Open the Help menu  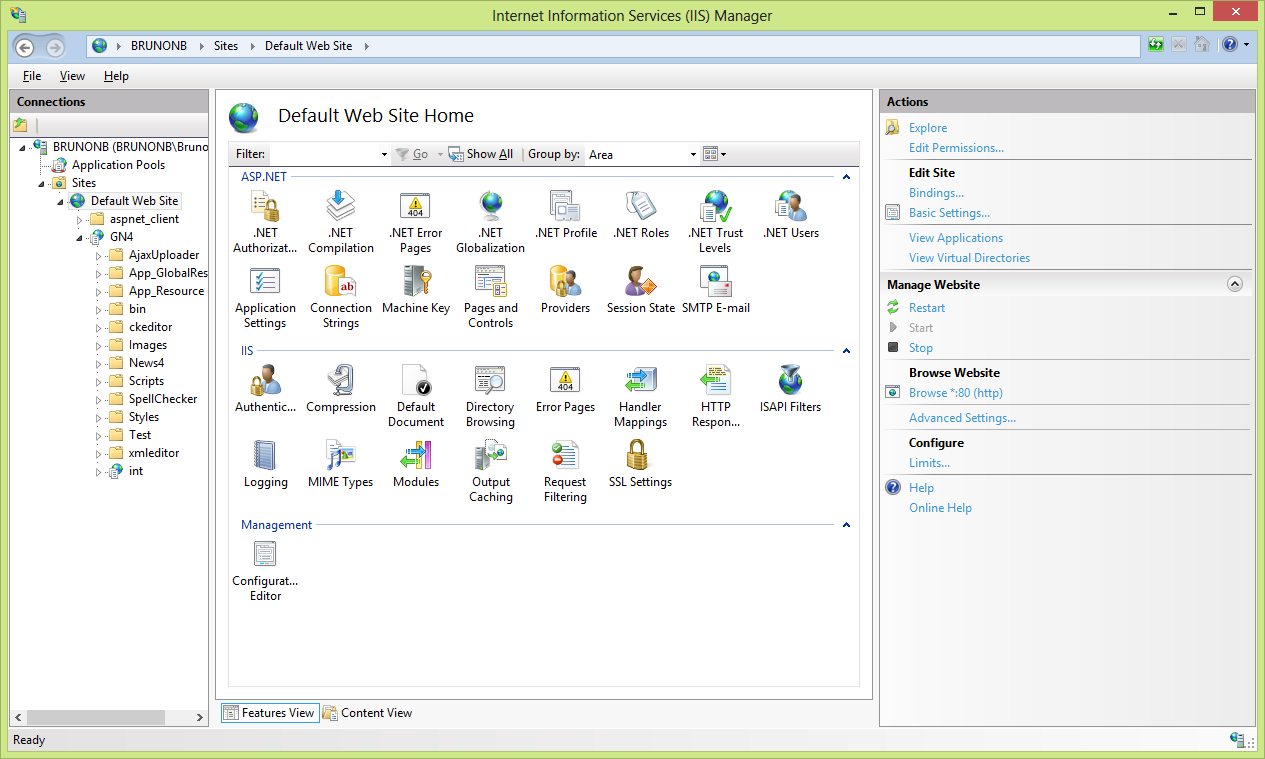click(116, 76)
